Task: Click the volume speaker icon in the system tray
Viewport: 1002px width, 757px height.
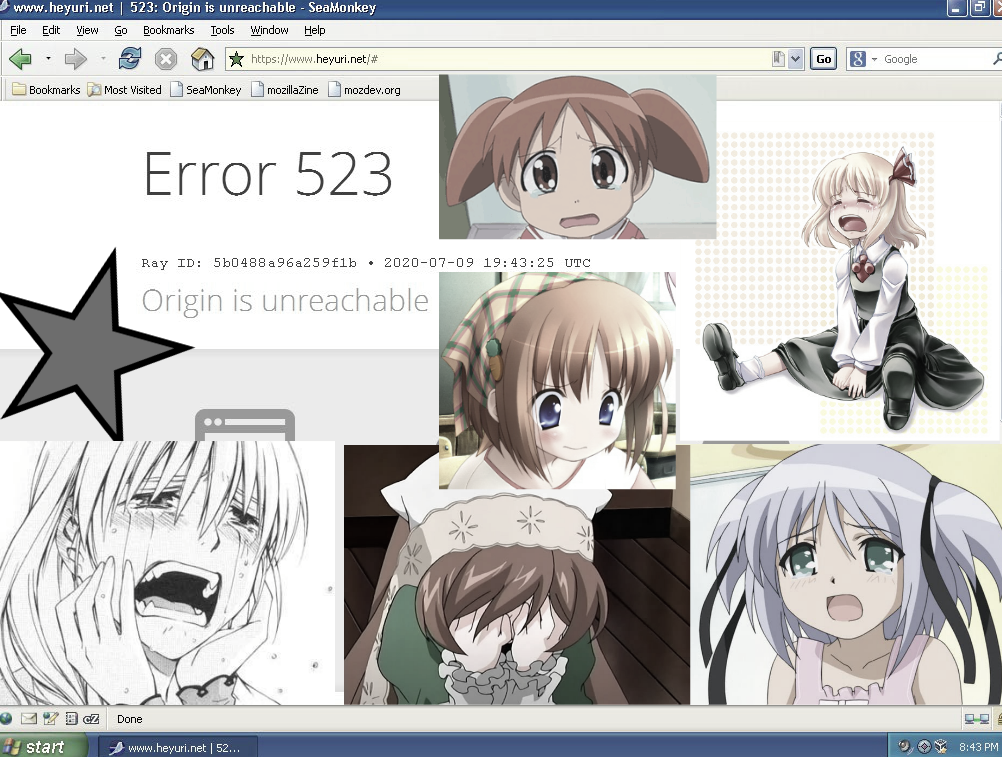Action: pos(903,745)
